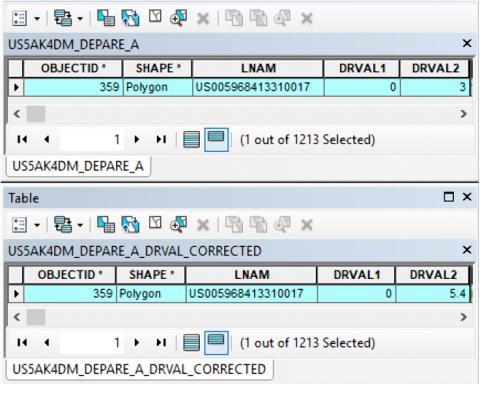Viewport: 480px width, 393px height.
Task: Show selected records in top table
Action: tap(216, 139)
